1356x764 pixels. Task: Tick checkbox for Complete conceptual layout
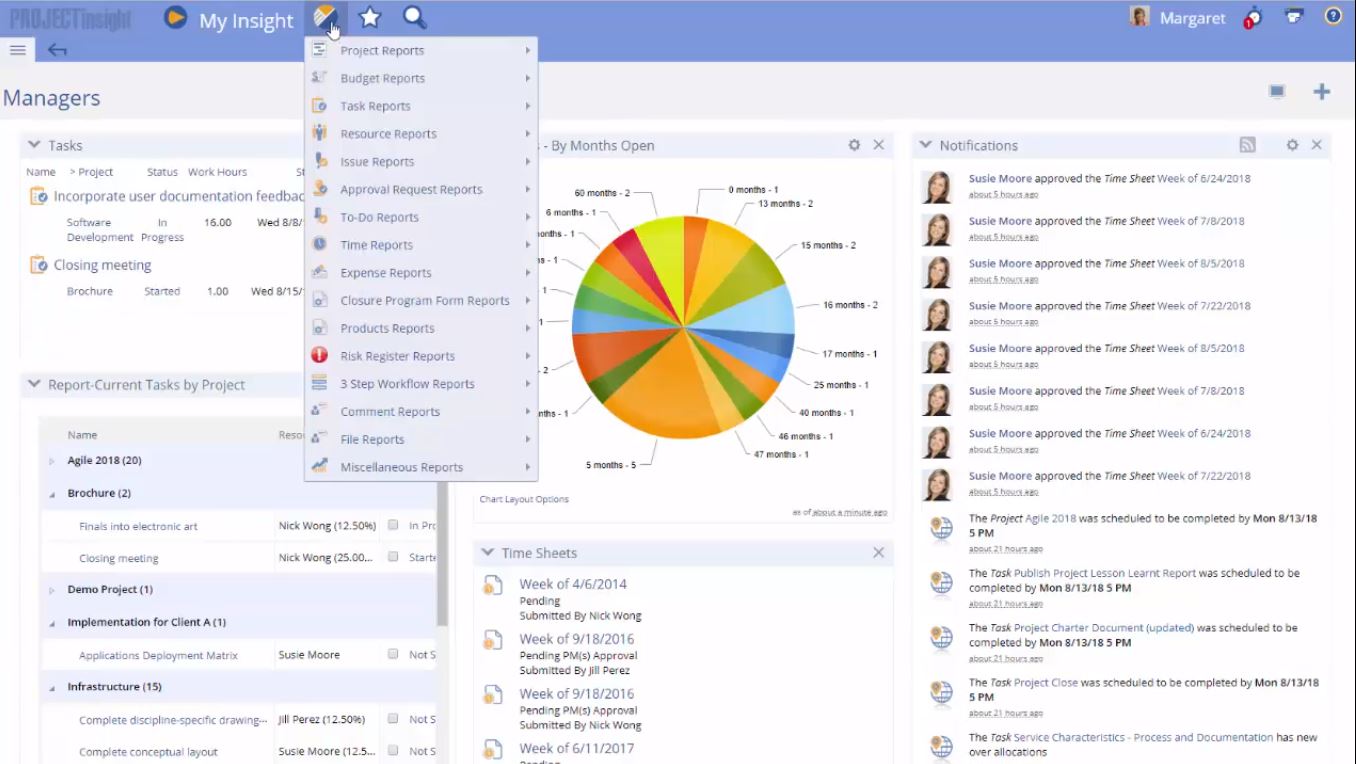coord(393,750)
